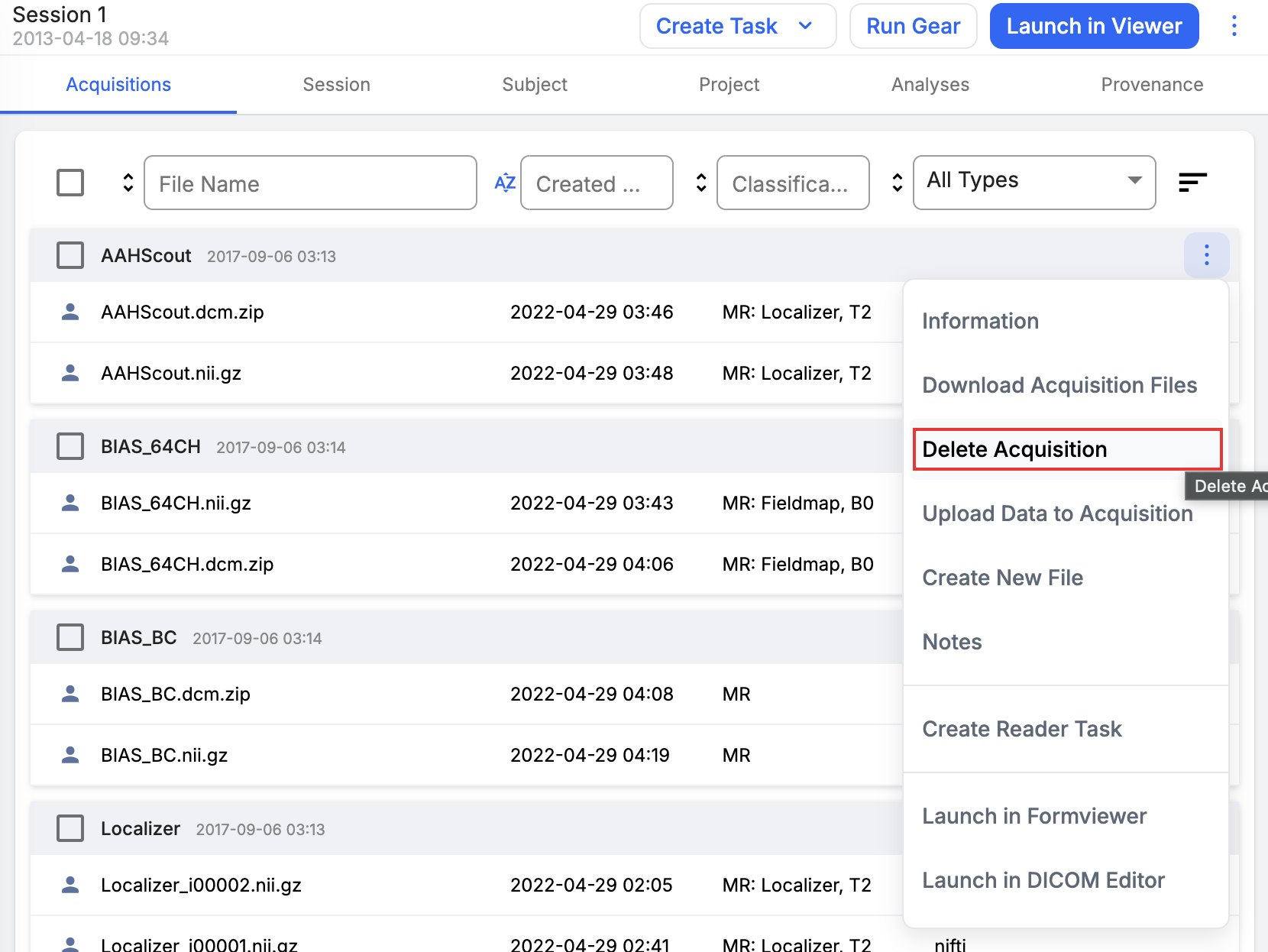Switch to the Project tab
1268x952 pixels.
729,84
